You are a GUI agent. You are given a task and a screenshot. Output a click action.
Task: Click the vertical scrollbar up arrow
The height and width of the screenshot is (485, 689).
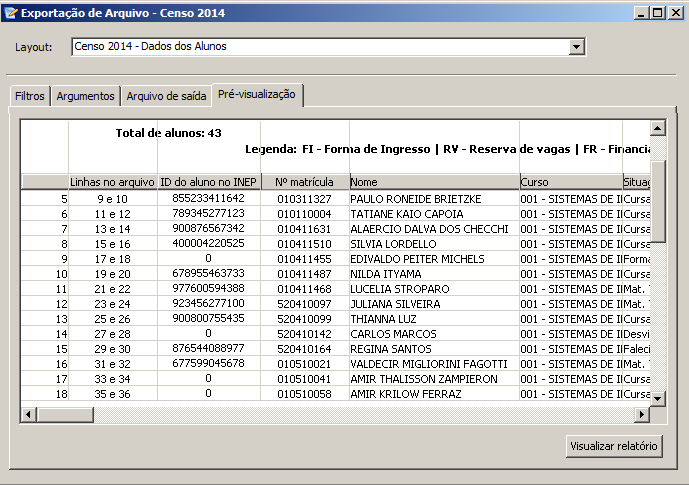pyautogui.click(x=657, y=129)
